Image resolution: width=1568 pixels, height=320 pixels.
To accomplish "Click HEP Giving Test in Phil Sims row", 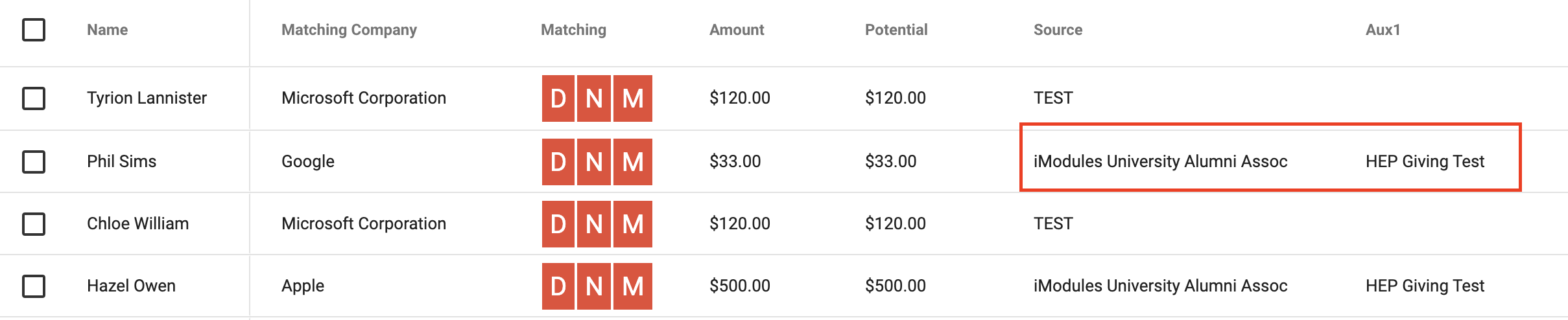I will point(1425,161).
